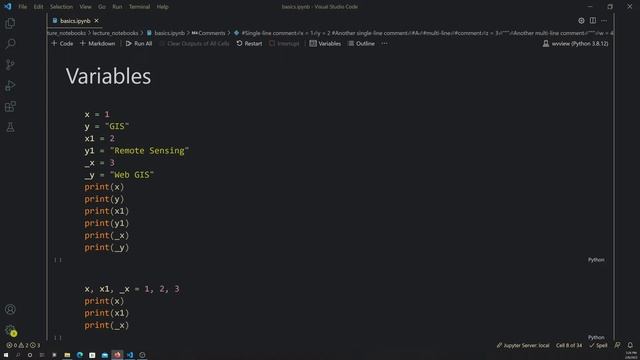Show errors and warnings count in status bar
The image size is (640, 360).
(23, 345)
